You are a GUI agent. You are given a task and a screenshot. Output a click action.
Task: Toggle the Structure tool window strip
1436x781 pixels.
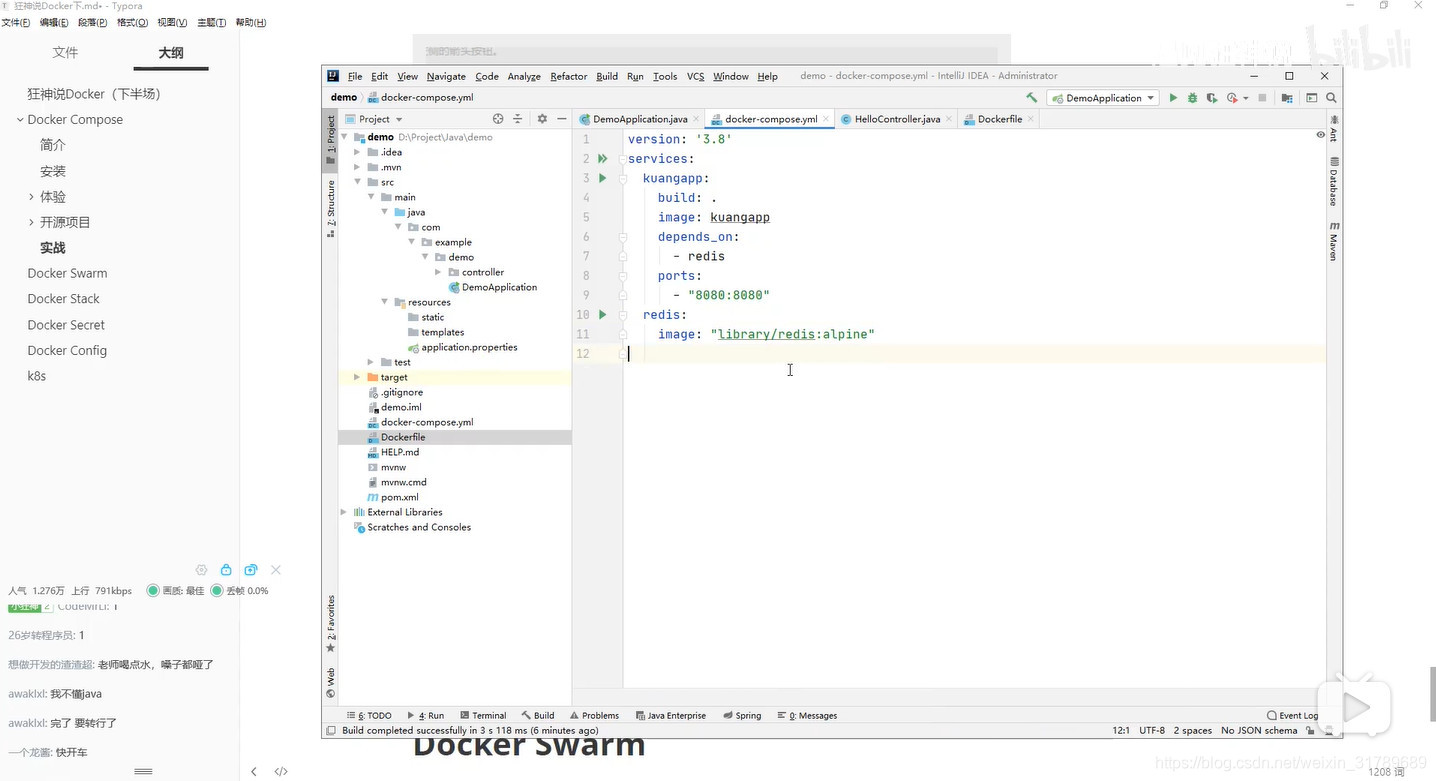point(331,208)
